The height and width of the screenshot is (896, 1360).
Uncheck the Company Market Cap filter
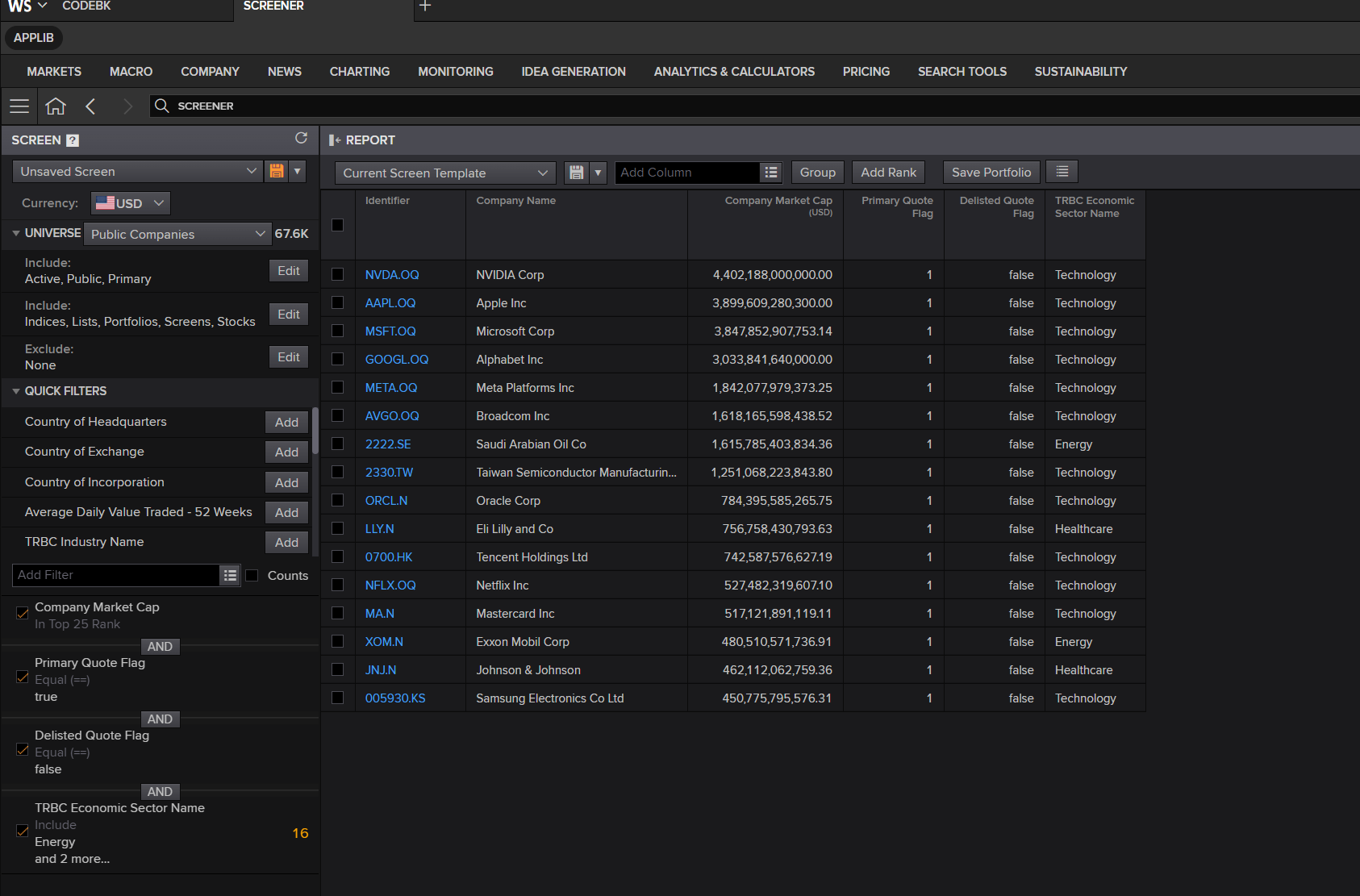click(x=23, y=614)
